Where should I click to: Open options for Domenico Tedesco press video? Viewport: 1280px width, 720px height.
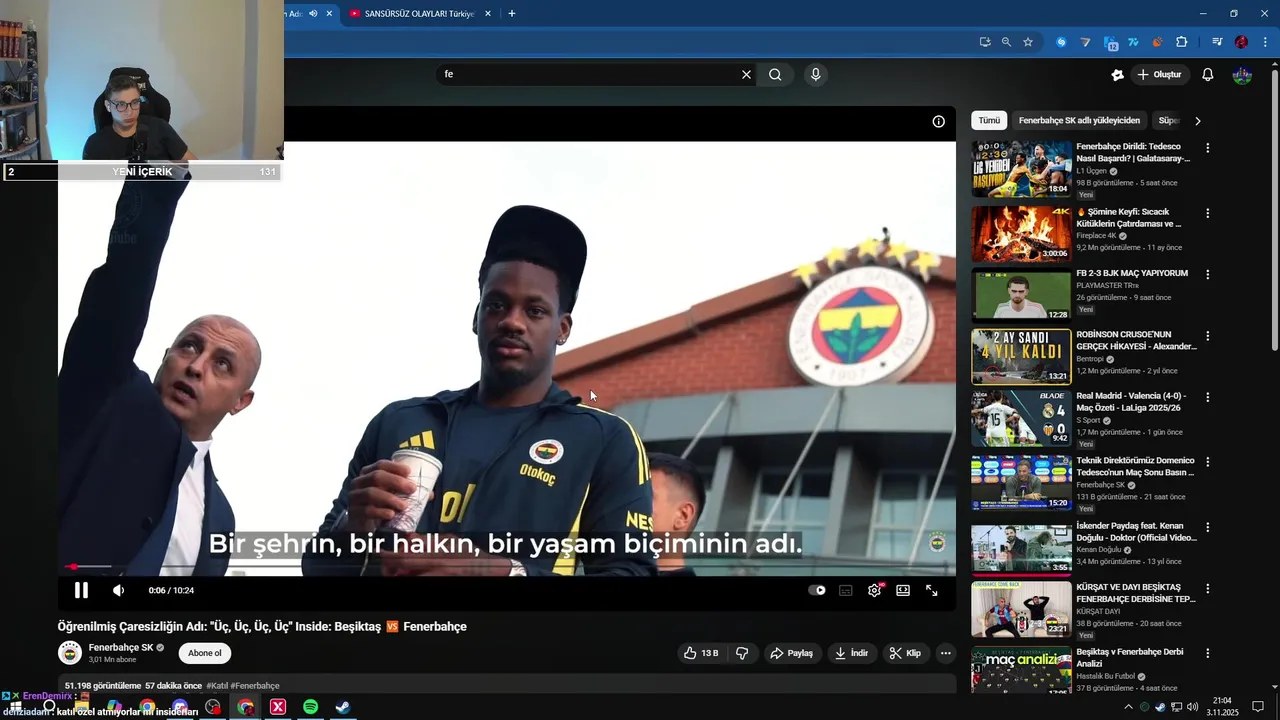coord(1207,462)
